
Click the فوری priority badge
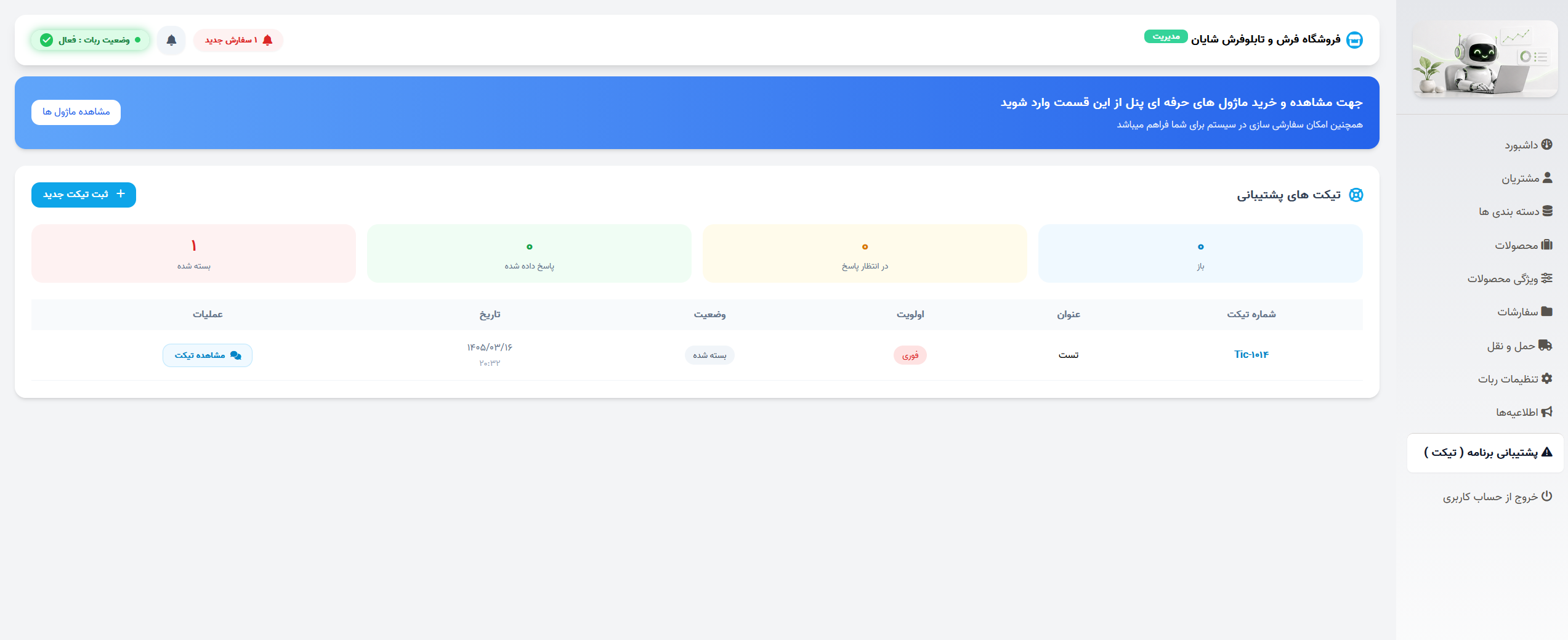(x=910, y=355)
